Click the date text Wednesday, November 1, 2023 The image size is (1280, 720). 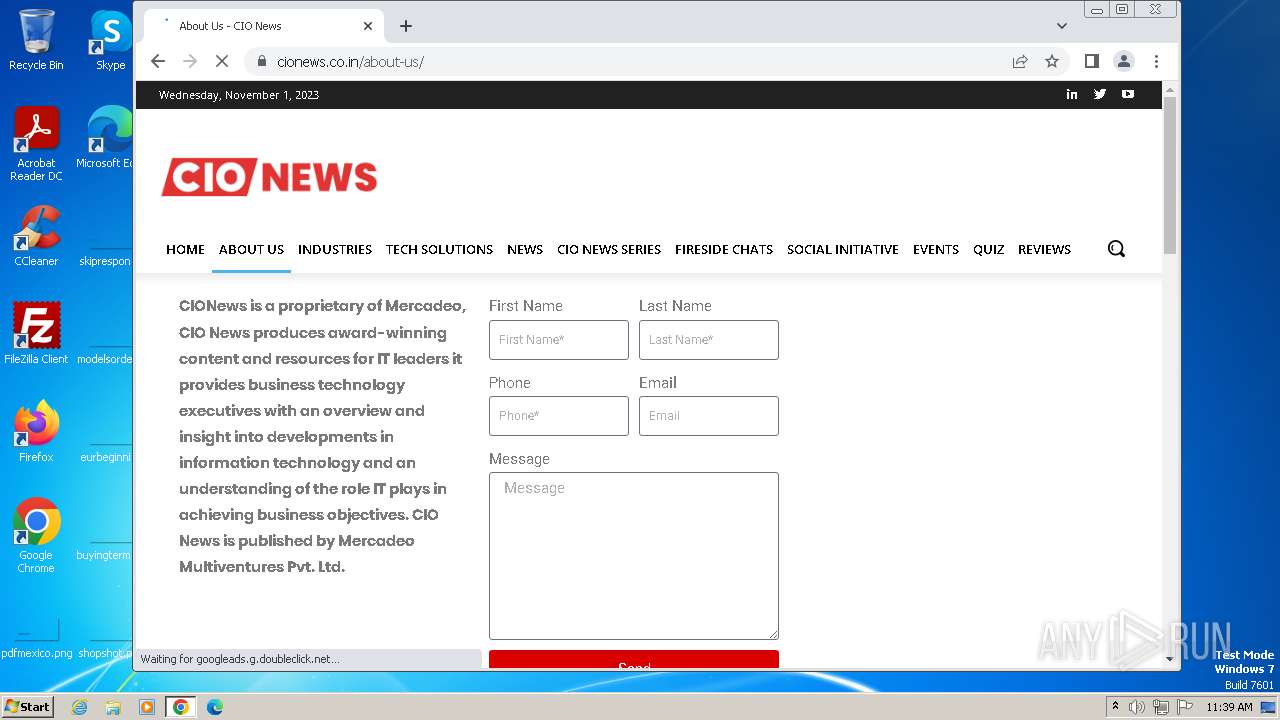click(239, 95)
